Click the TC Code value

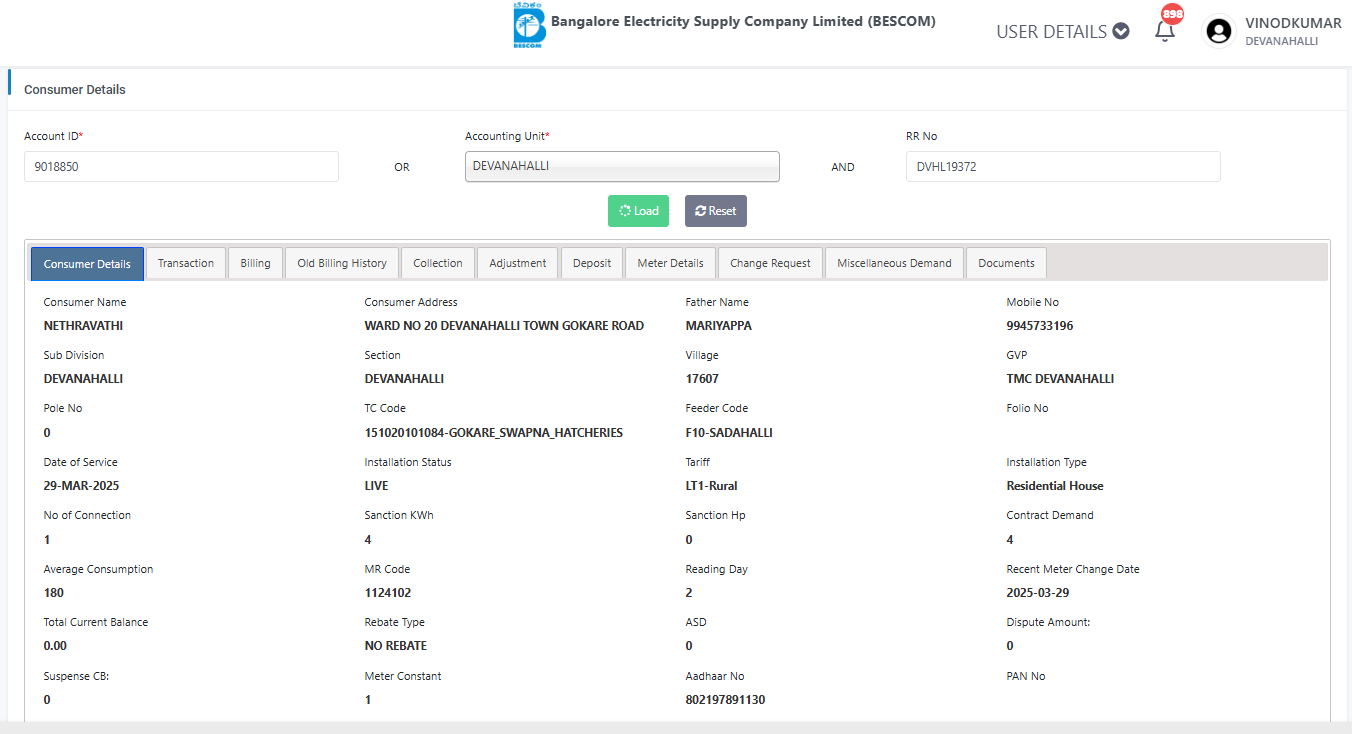coord(494,433)
